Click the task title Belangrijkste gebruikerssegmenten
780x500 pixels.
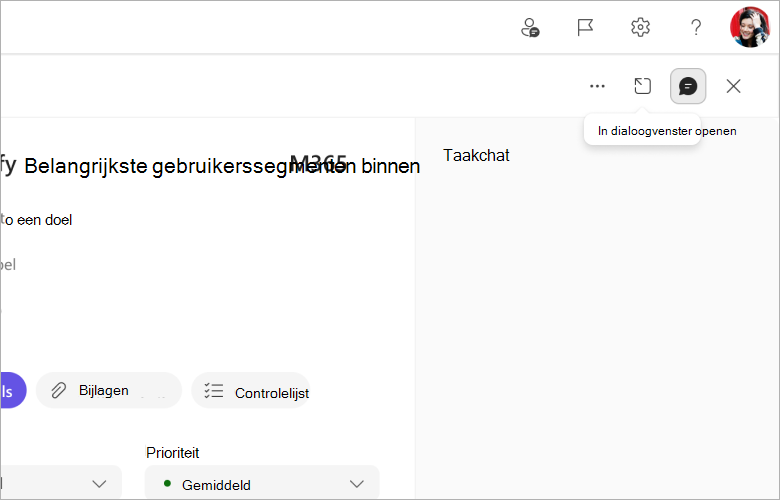point(222,166)
